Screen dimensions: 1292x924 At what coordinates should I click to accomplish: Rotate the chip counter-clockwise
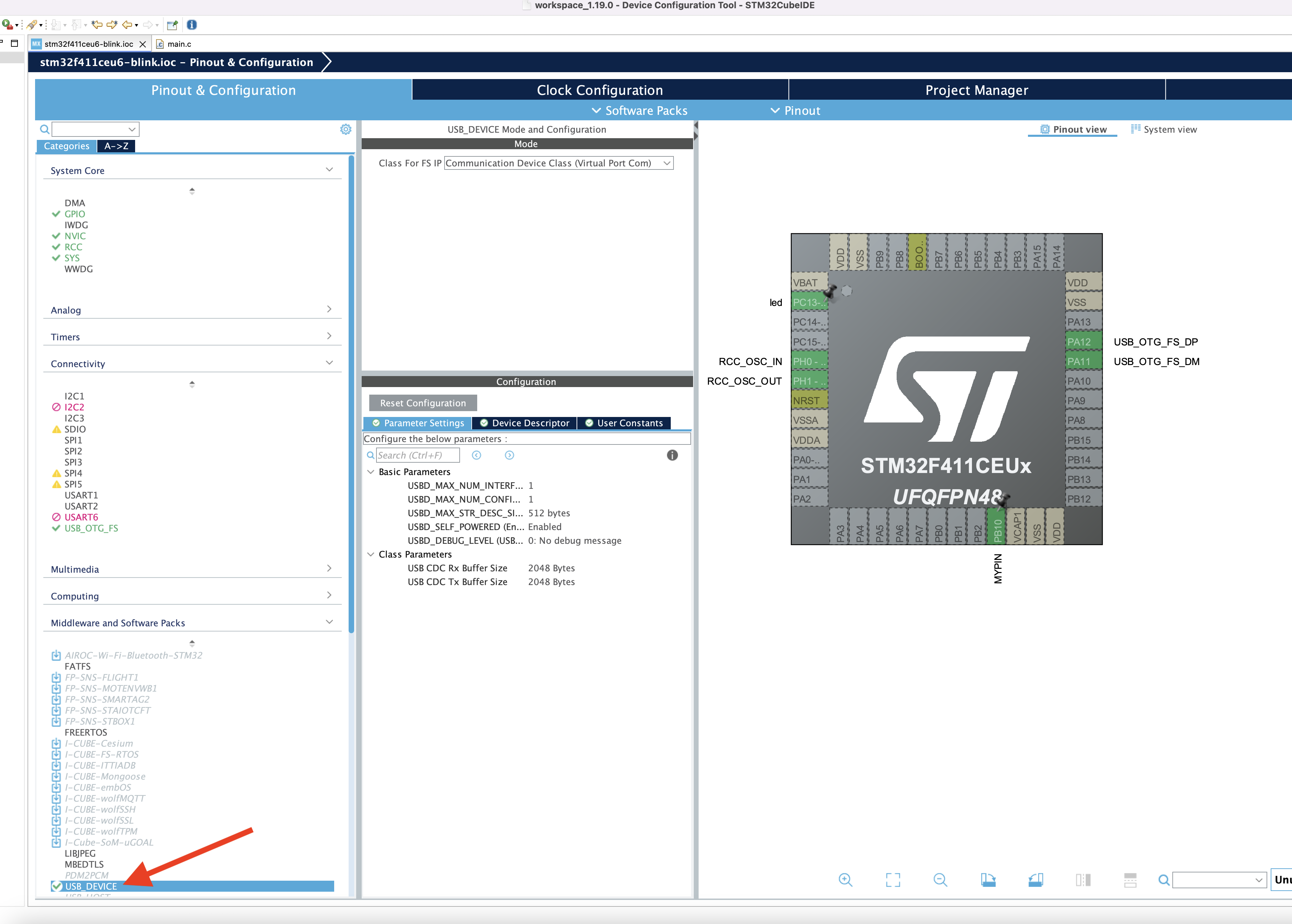(x=1036, y=880)
